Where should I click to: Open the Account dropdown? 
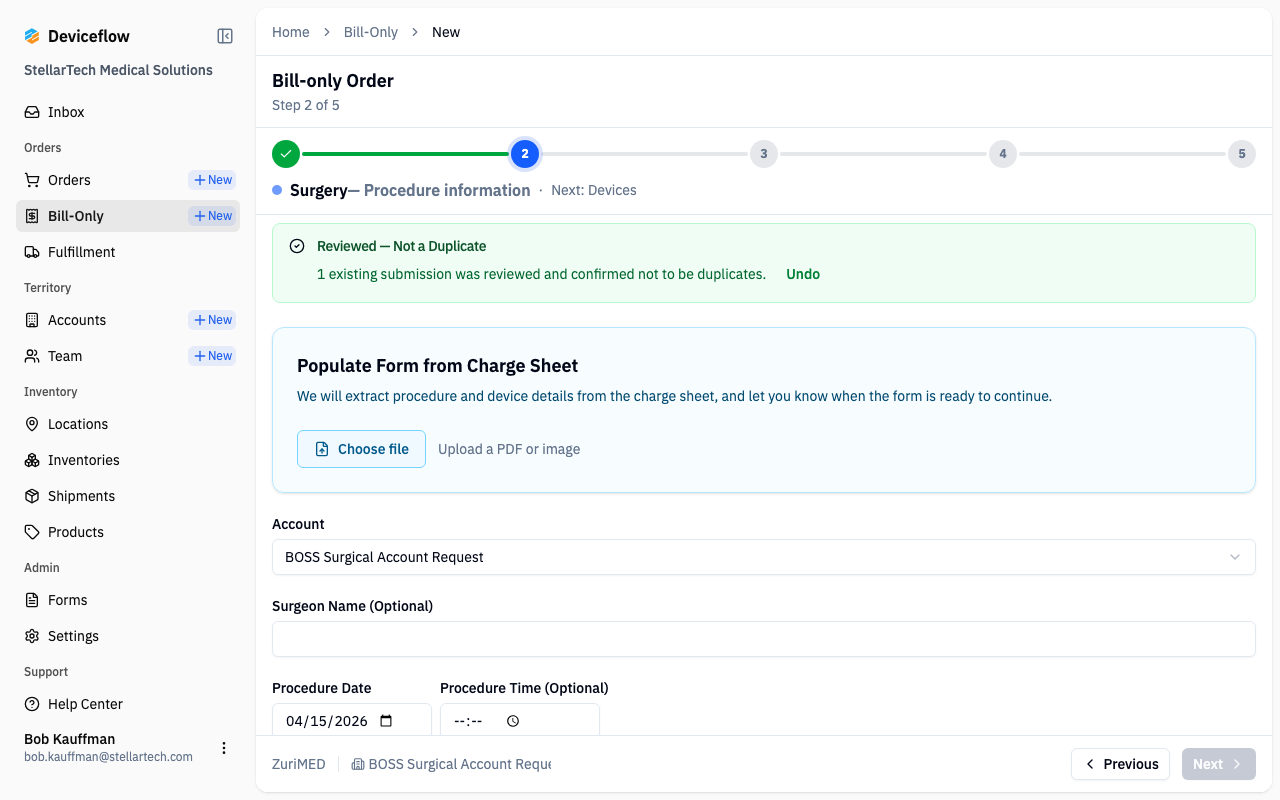coord(764,557)
